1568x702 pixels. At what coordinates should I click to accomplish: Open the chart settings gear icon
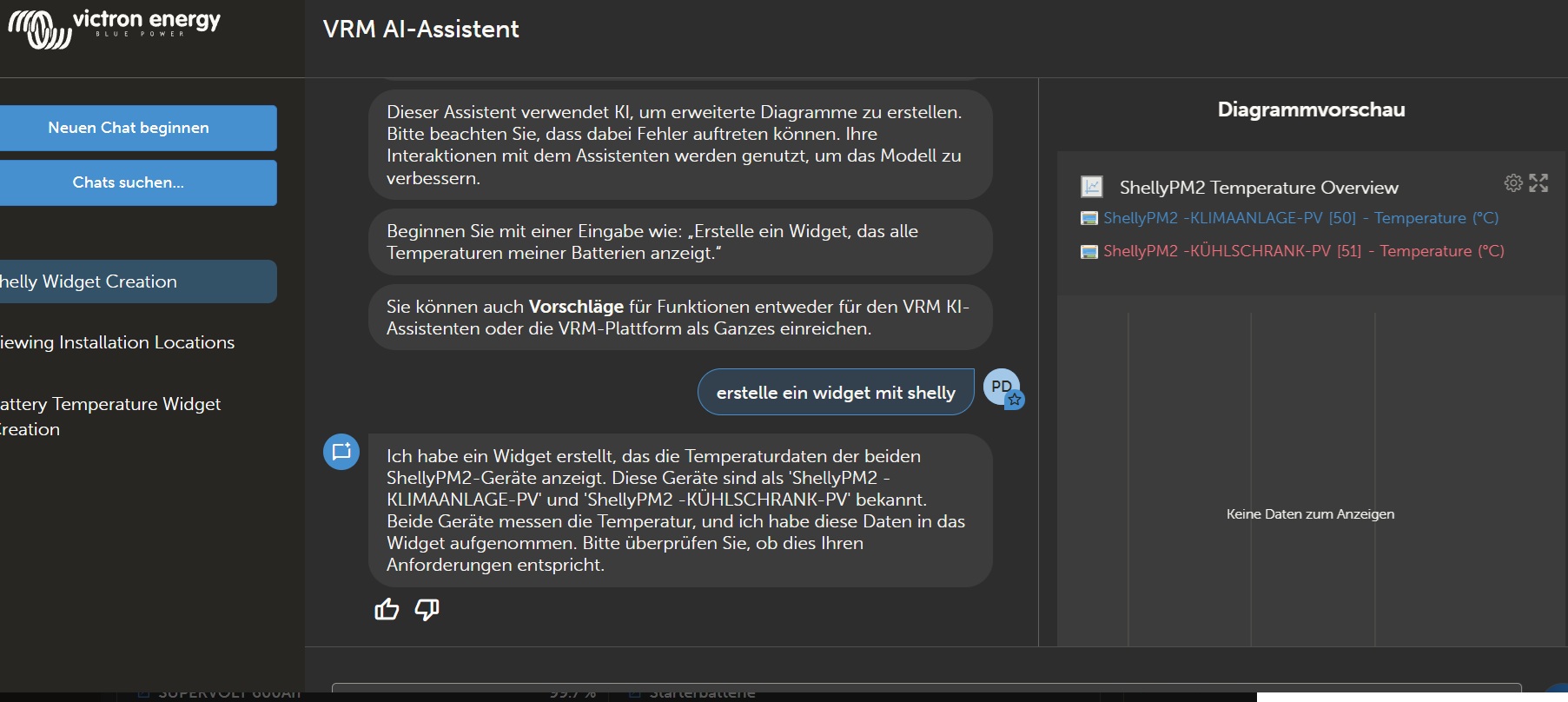coord(1513,182)
